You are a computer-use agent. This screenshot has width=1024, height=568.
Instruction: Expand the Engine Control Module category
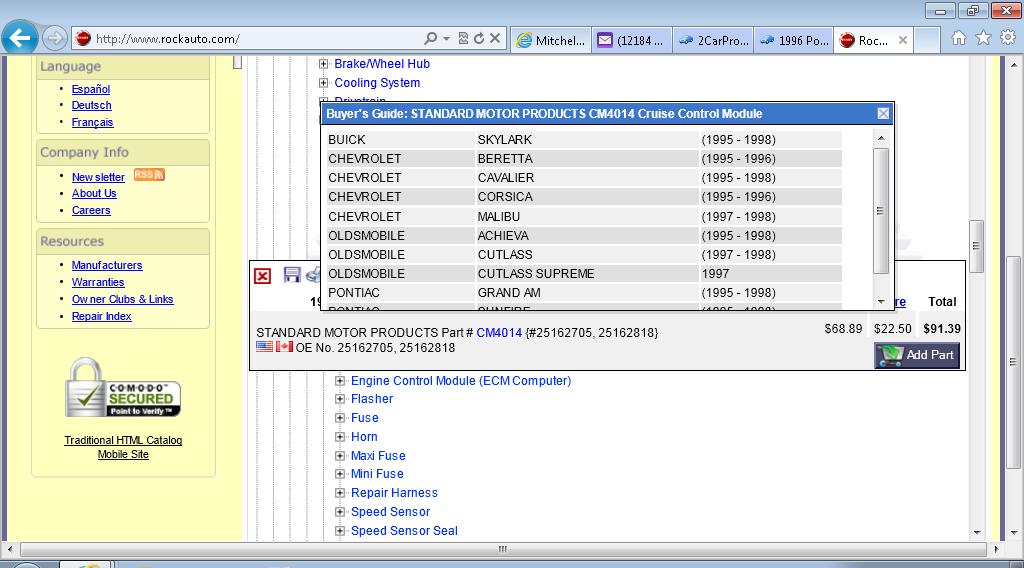[340, 381]
